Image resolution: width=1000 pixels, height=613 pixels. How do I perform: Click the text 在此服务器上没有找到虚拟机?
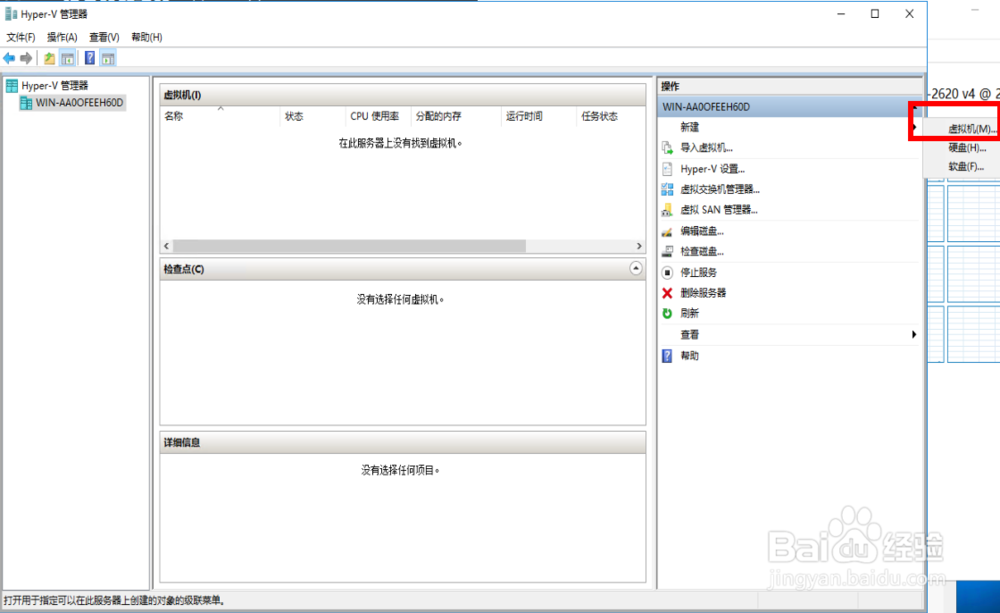click(x=401, y=144)
